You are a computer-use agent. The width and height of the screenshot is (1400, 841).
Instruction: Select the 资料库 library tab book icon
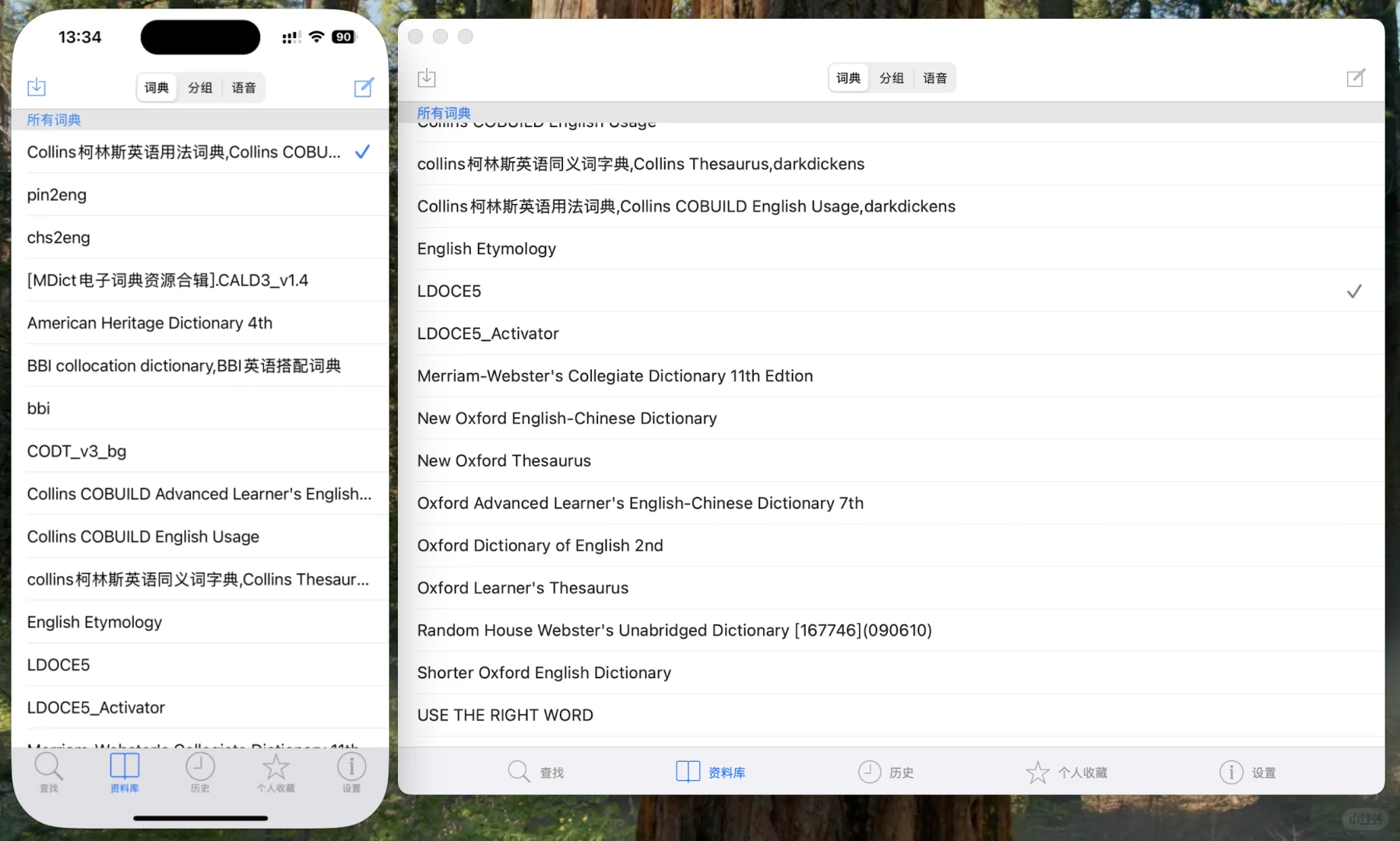point(688,771)
